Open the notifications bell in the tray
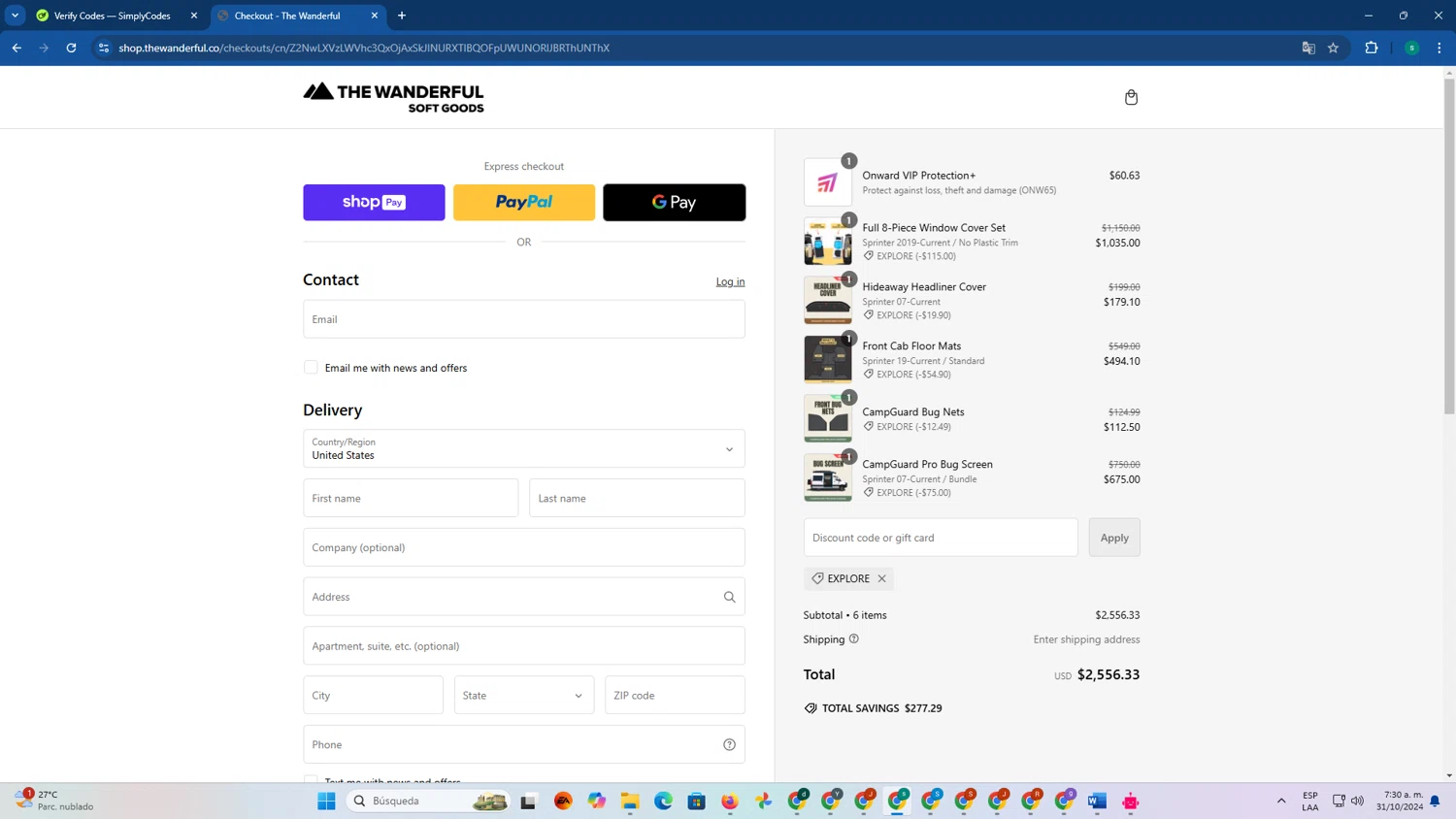1456x819 pixels. tap(1435, 801)
